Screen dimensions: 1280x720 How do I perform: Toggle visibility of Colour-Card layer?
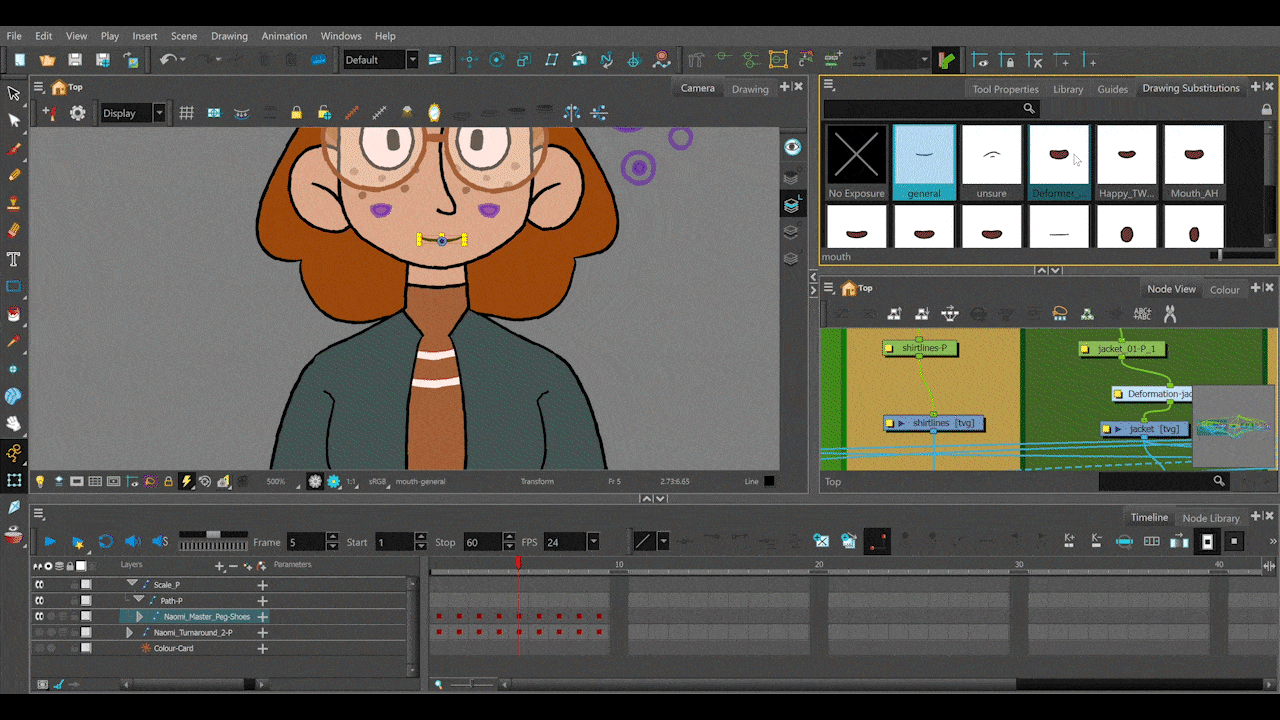40,648
